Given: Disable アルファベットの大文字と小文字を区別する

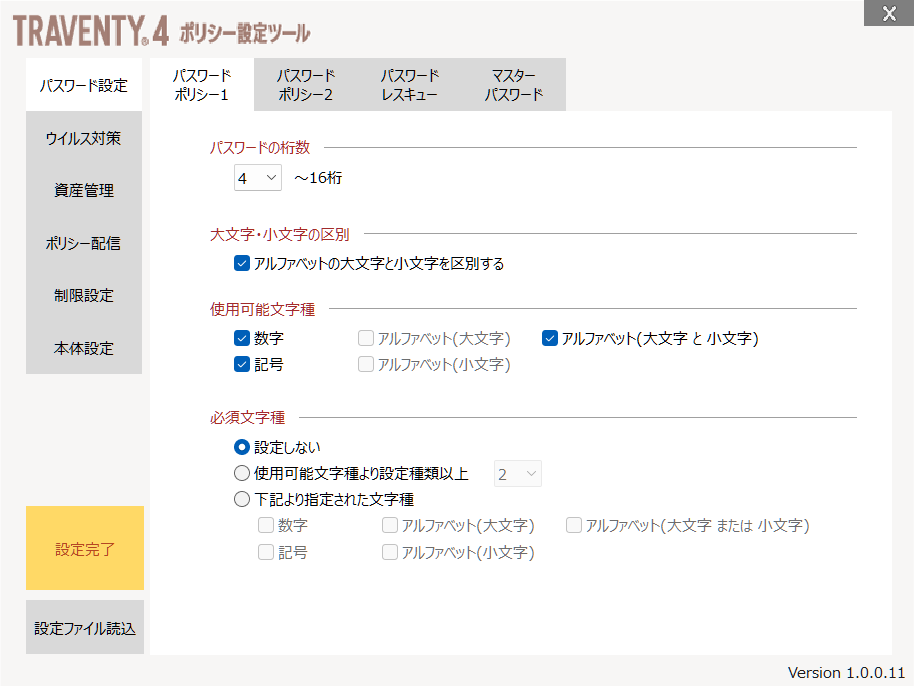Looking at the screenshot, I should coord(241,263).
